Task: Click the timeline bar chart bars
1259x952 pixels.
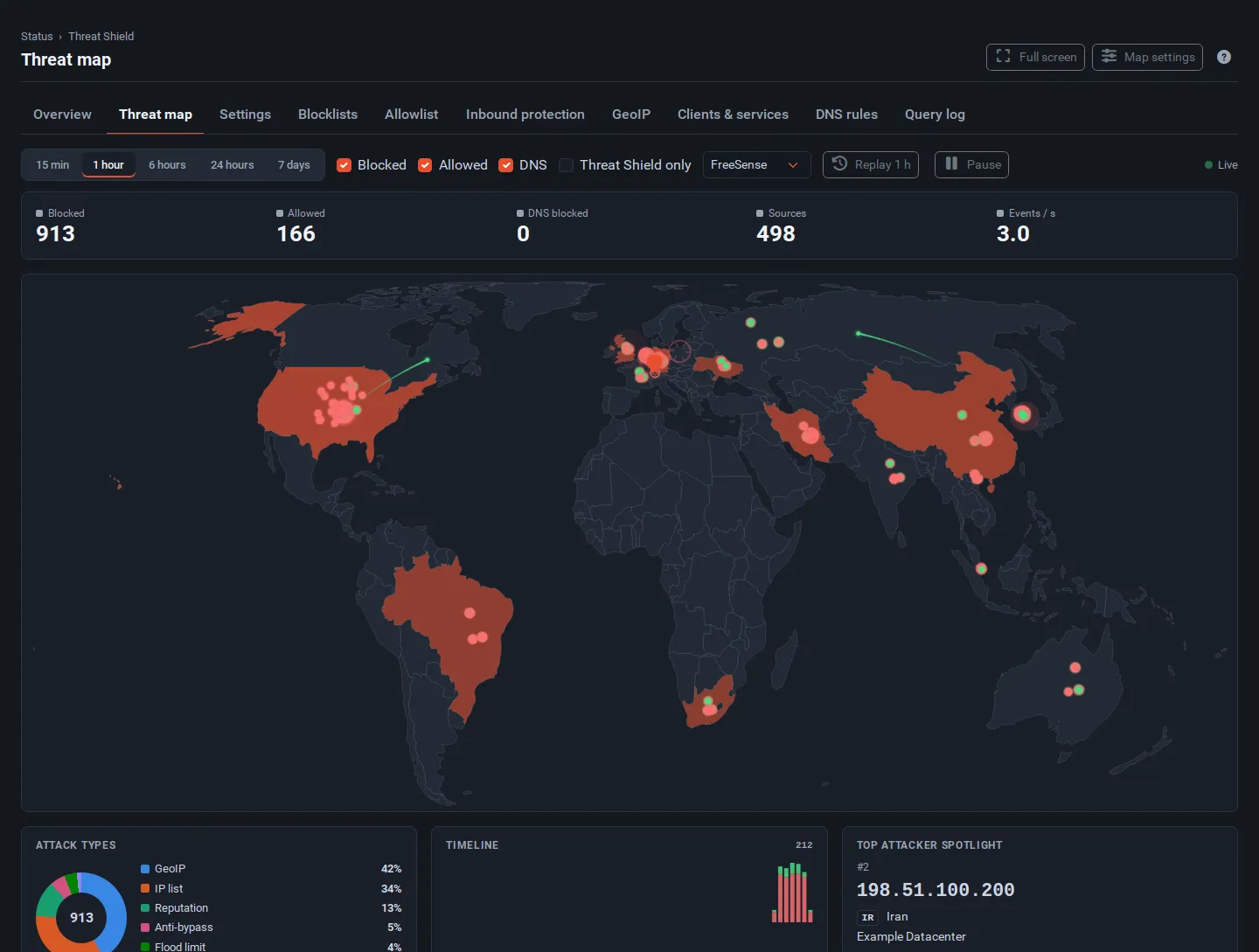Action: click(792, 893)
